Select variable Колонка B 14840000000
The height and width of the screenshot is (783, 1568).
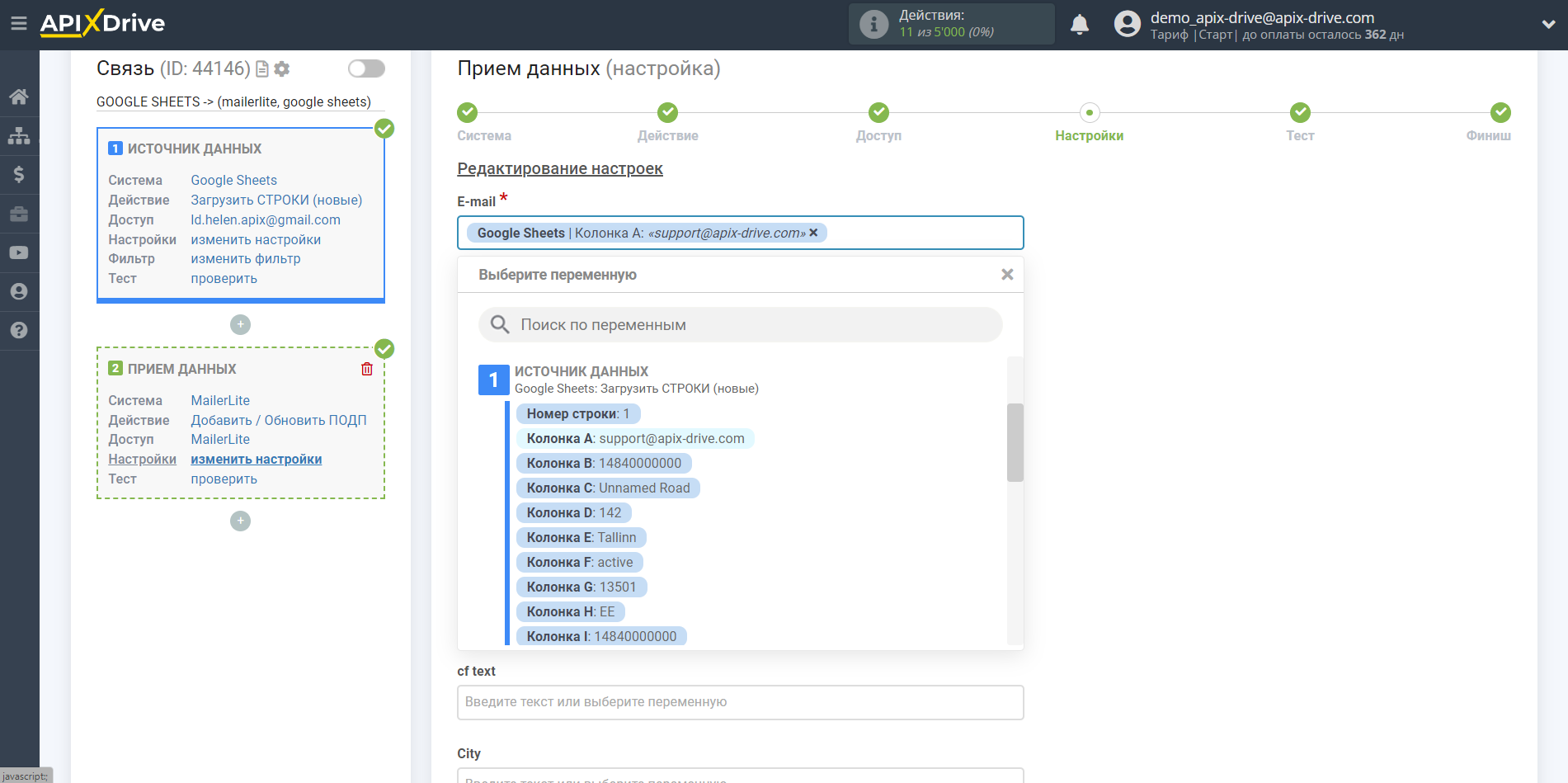pos(604,464)
